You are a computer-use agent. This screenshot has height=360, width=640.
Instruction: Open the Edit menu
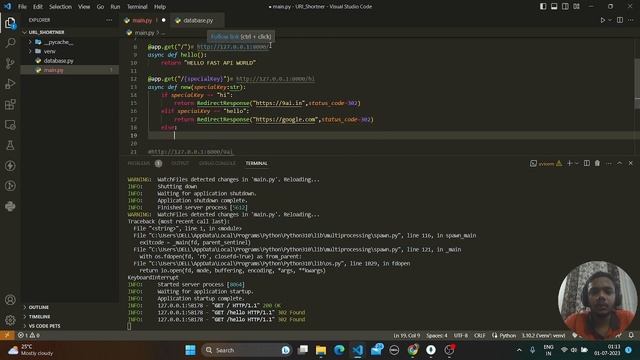click(38, 7)
